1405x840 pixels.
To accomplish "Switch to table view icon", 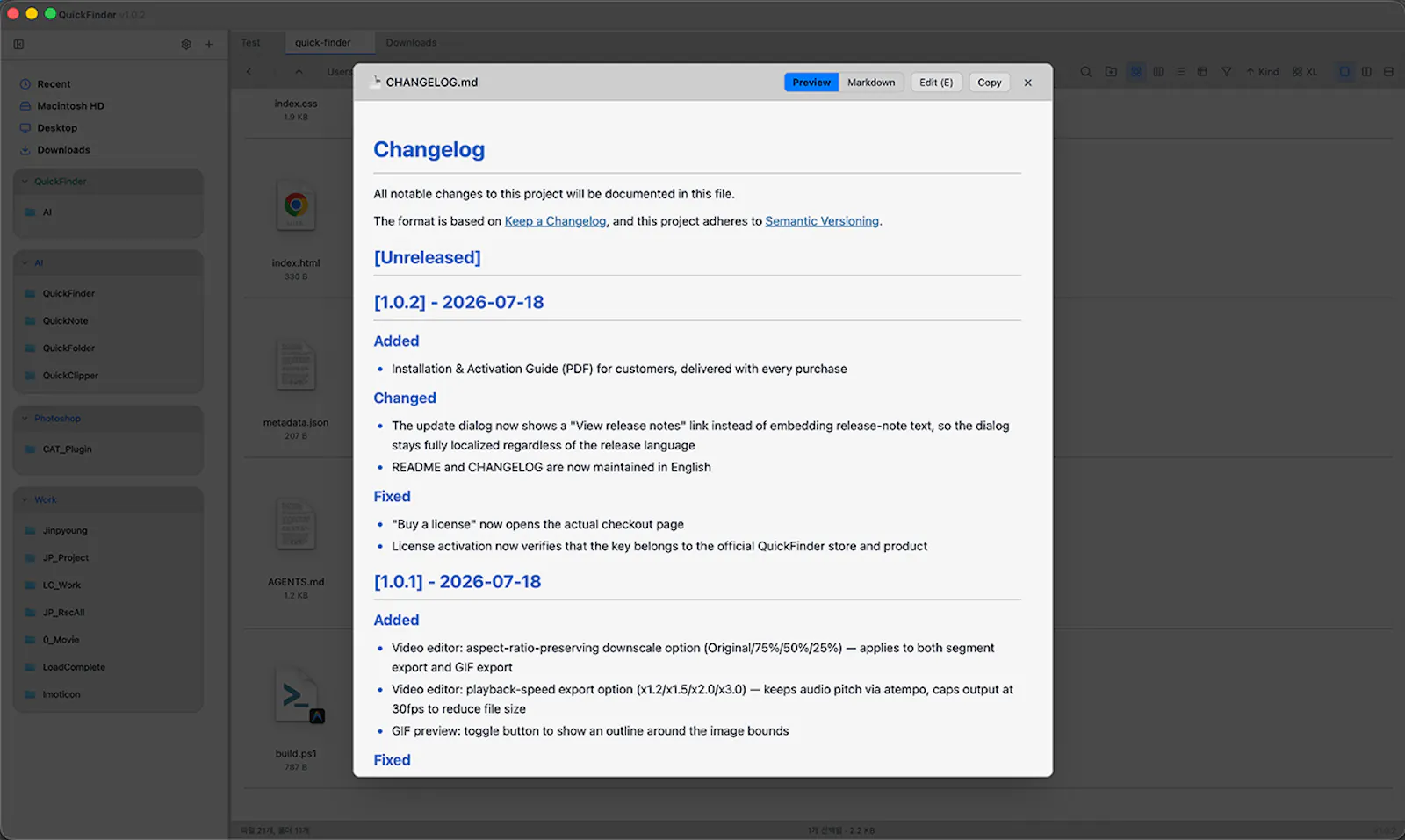I will point(1202,72).
